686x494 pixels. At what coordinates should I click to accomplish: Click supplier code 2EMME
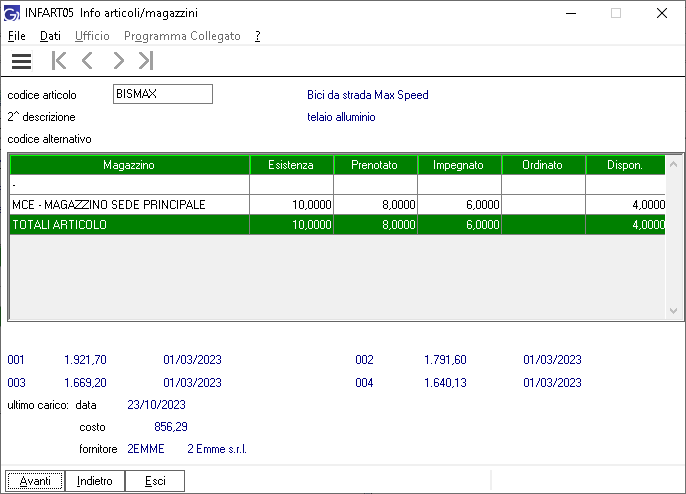click(146, 449)
